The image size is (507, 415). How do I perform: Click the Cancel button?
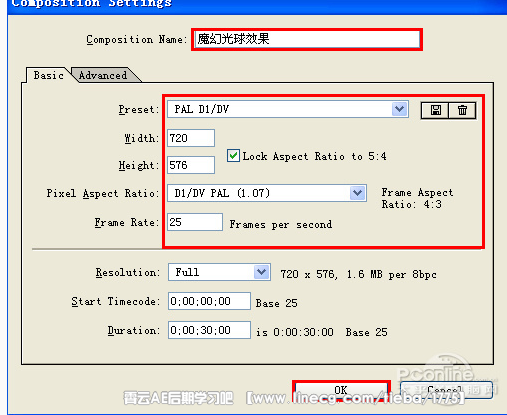click(446, 390)
